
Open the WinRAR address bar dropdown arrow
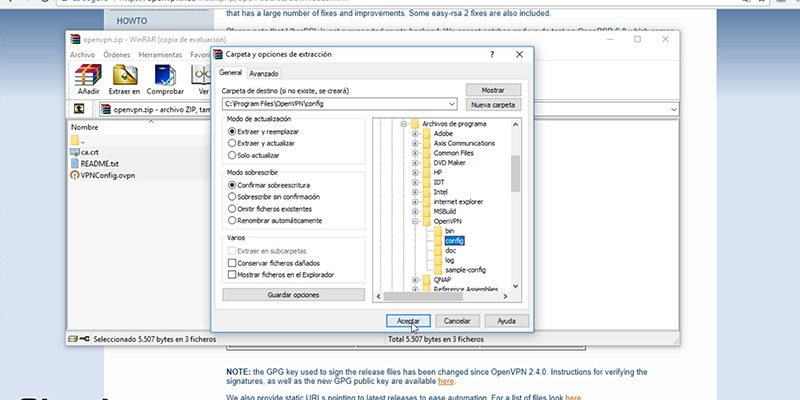point(673,109)
